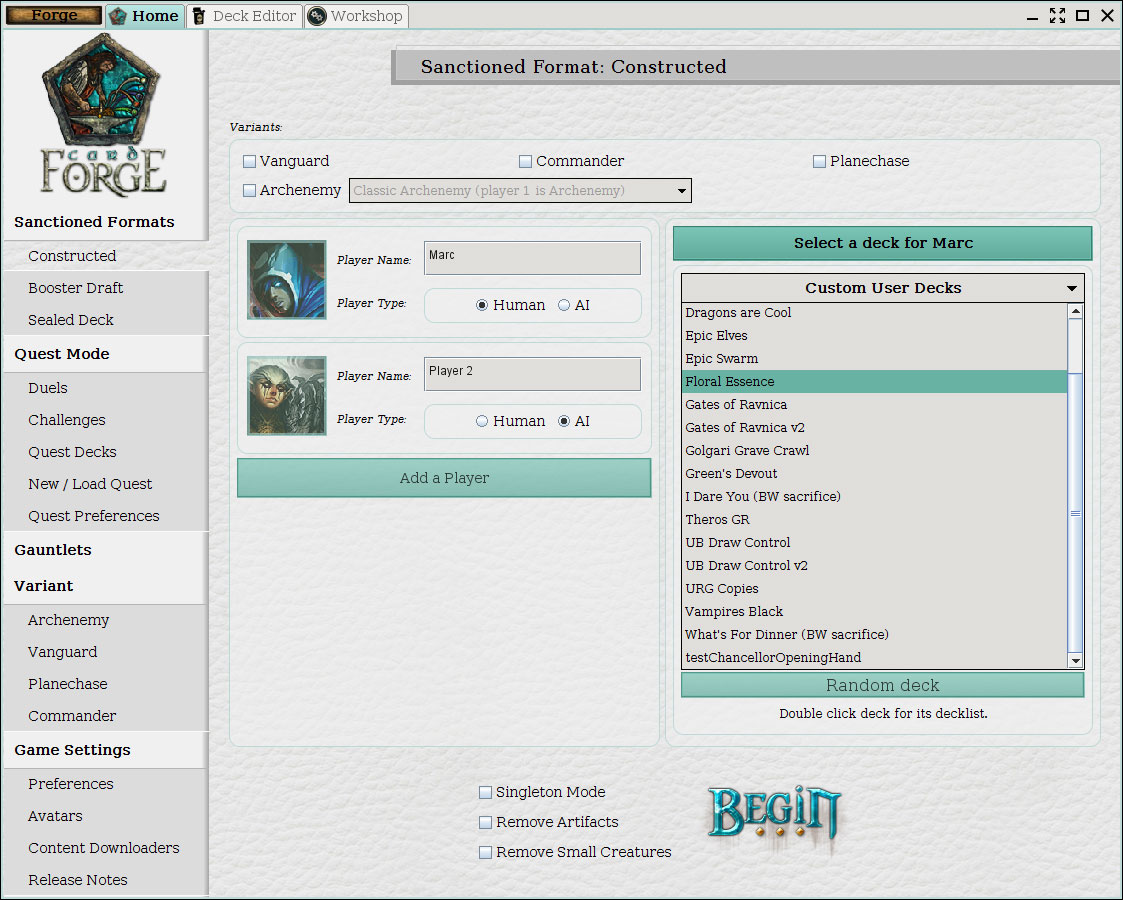The width and height of the screenshot is (1123, 900).
Task: Click Marc's hooded avatar portrait
Action: point(287,280)
